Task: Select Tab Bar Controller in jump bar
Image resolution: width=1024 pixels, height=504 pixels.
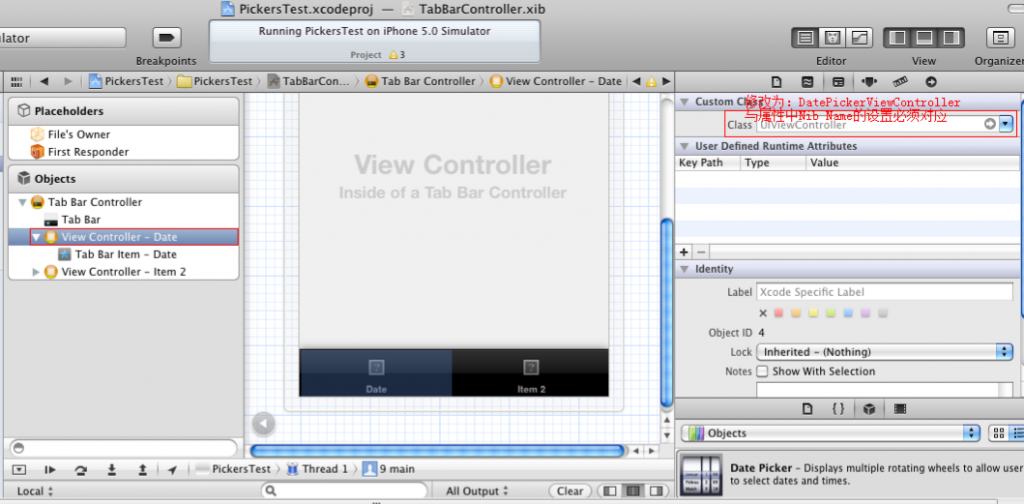Action: [420, 82]
